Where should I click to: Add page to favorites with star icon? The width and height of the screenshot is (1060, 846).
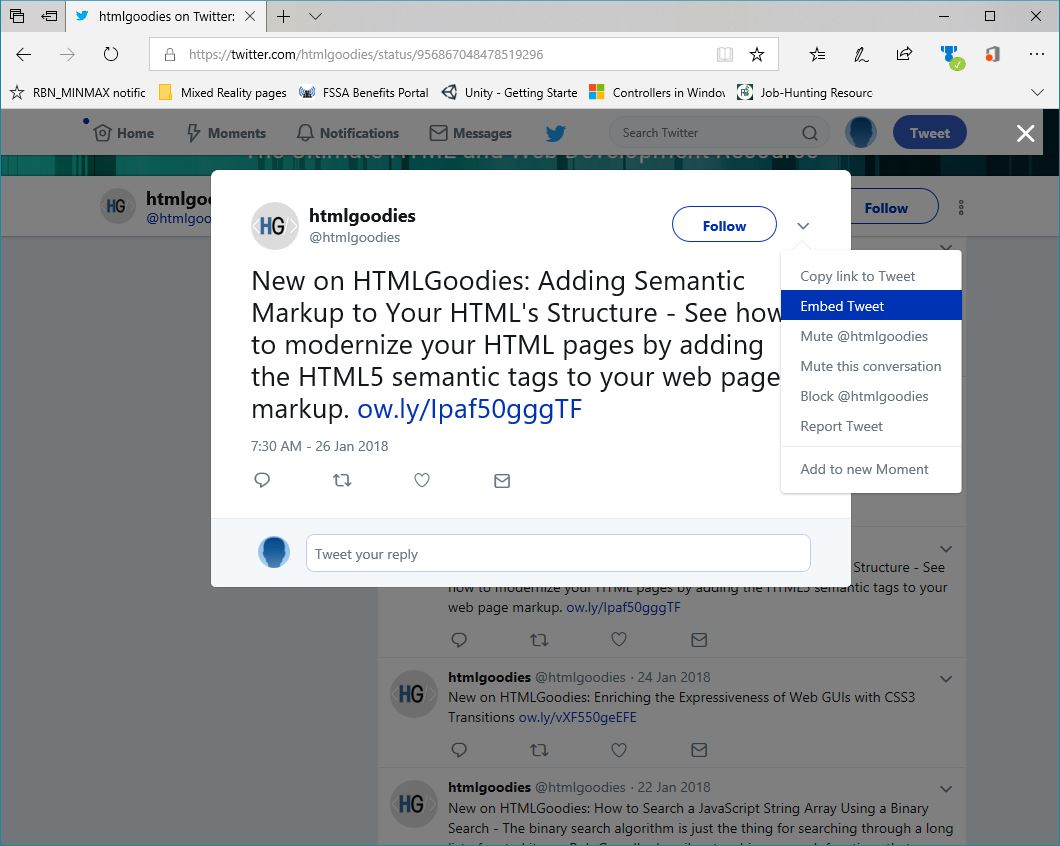pos(757,55)
